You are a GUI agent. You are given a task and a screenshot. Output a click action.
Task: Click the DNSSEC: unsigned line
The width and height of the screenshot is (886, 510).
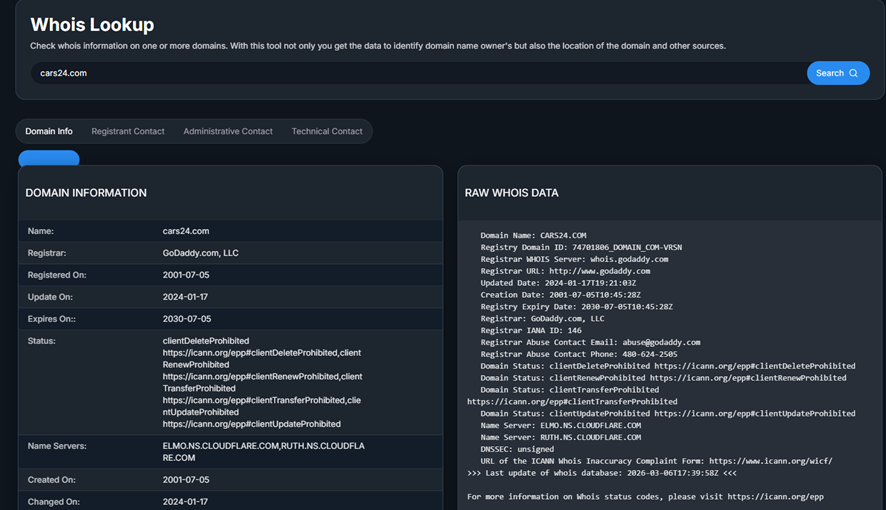[x=517, y=449]
